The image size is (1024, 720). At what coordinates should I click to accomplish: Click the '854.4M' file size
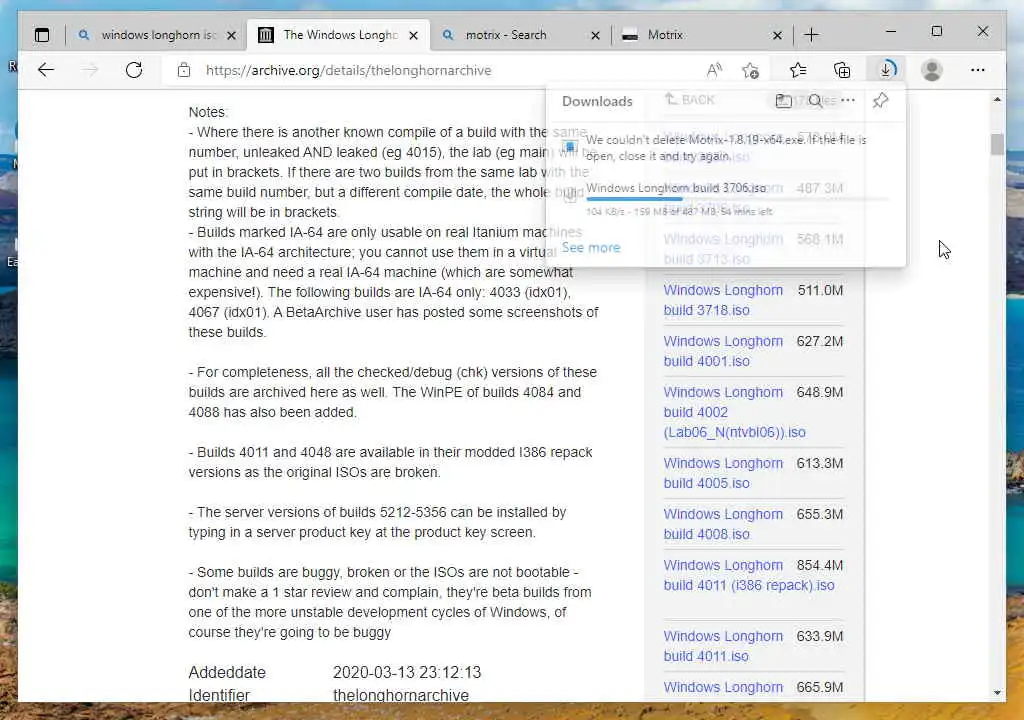(x=820, y=565)
